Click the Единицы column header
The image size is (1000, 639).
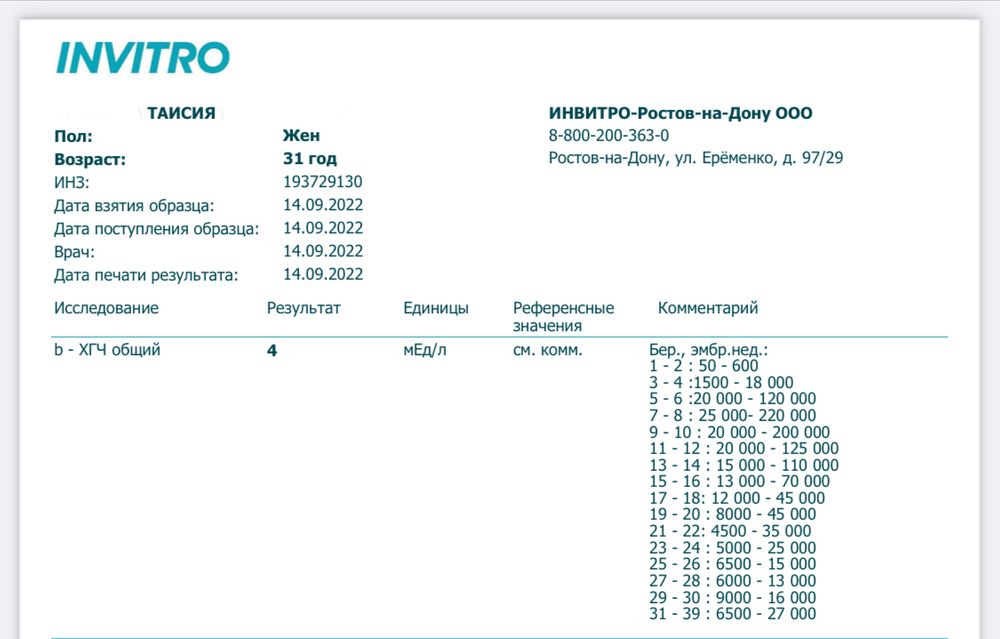coord(435,308)
